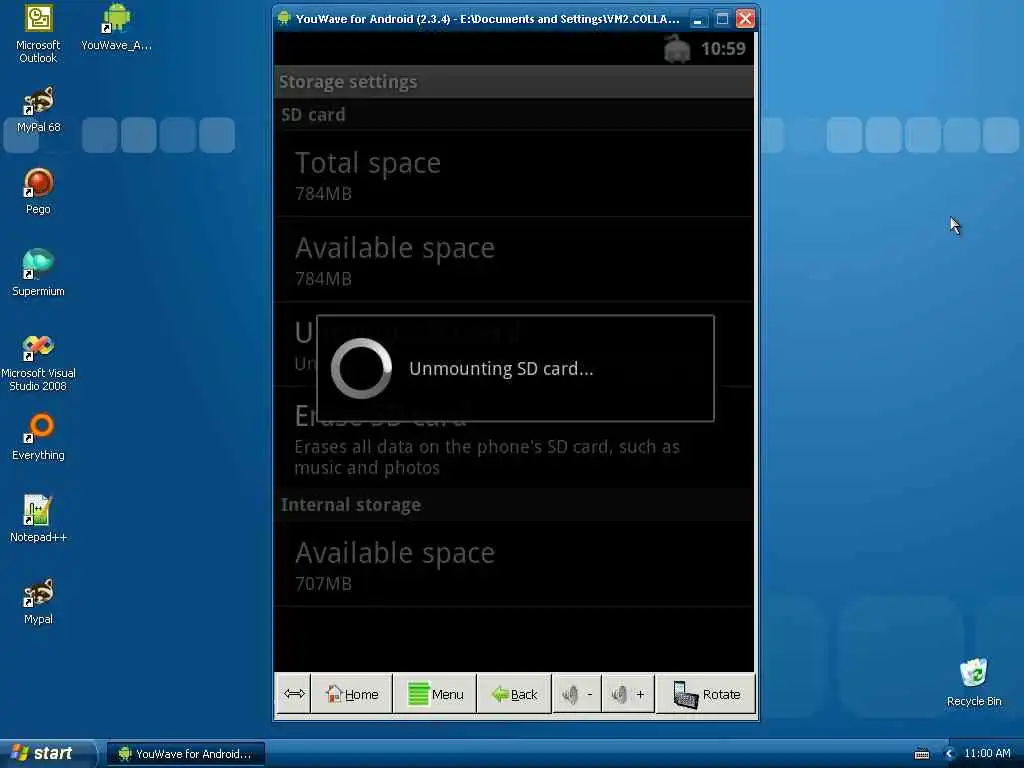This screenshot has height=768, width=1024.
Task: Close the YouWave window
Action: click(x=745, y=19)
